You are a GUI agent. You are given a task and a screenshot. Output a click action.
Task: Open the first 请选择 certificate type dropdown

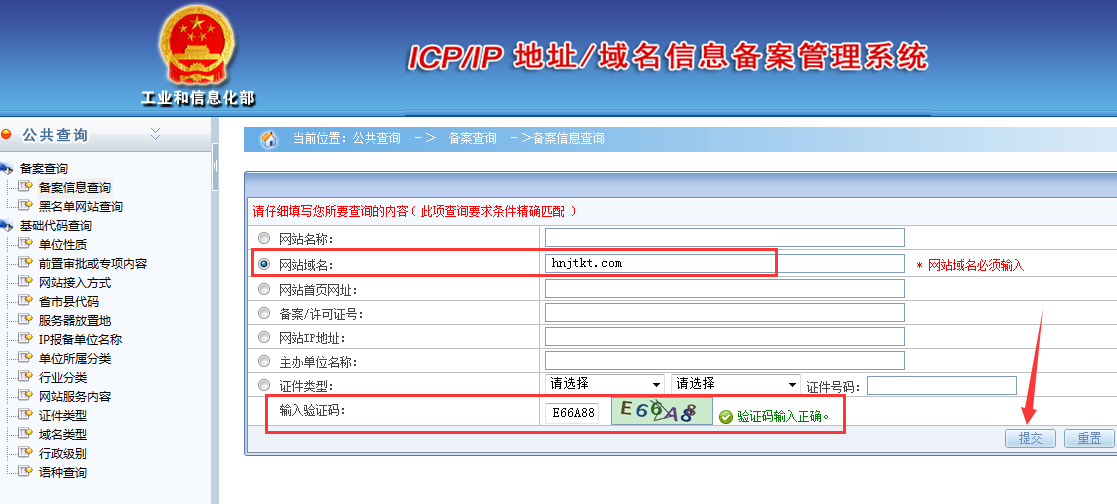604,384
